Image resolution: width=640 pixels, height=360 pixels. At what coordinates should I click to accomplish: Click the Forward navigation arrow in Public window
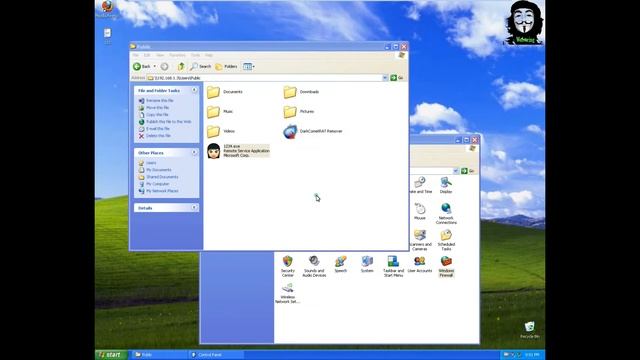coord(164,67)
